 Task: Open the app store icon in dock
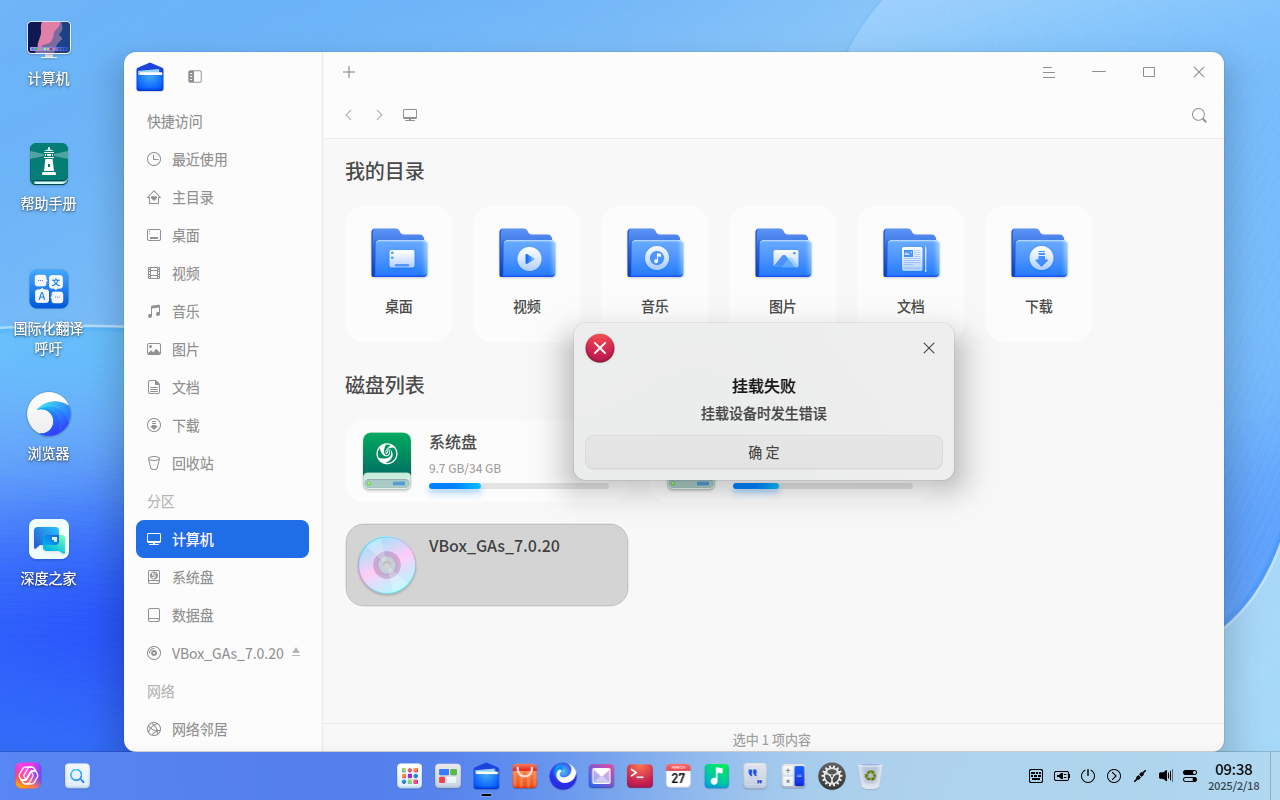[525, 775]
